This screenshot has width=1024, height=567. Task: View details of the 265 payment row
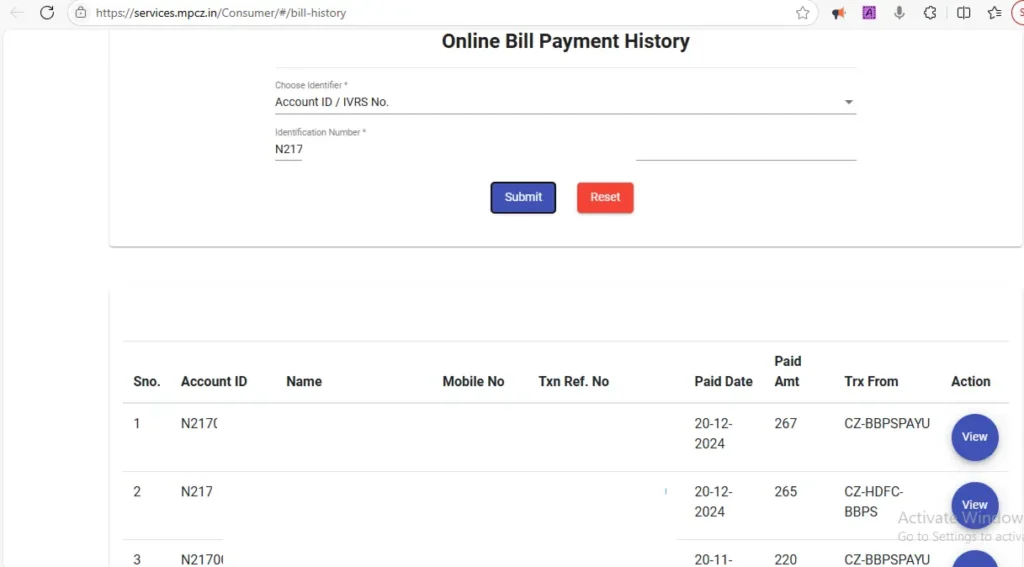pos(974,505)
